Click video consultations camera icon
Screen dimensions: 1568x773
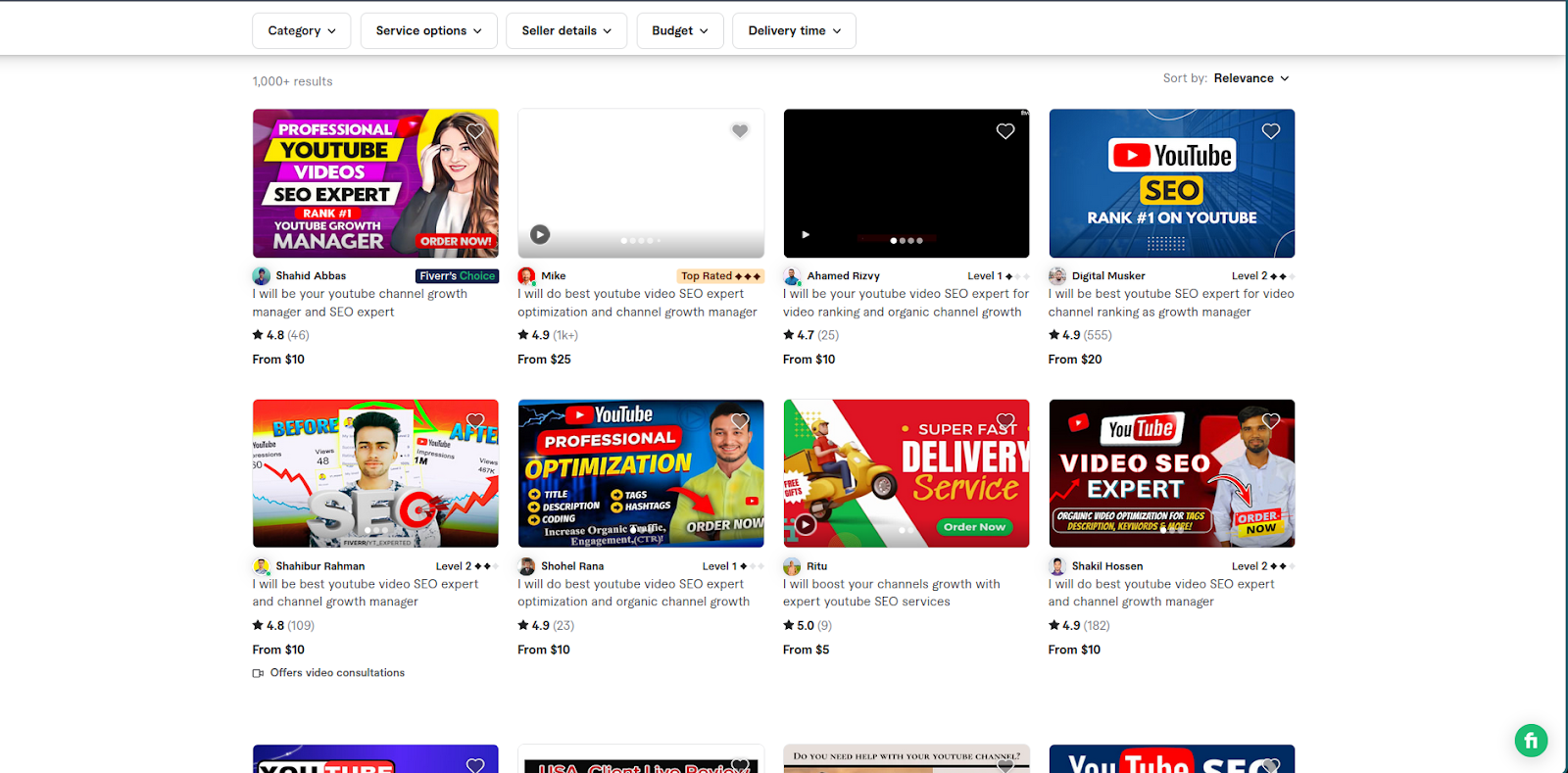(x=258, y=673)
